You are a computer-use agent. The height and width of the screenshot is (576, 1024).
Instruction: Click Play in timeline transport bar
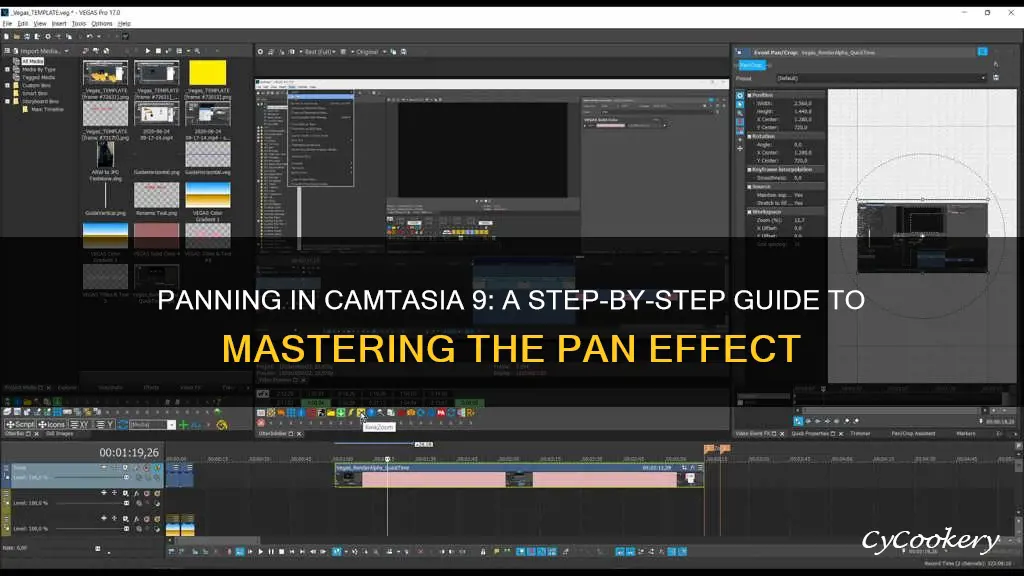pyautogui.click(x=261, y=552)
